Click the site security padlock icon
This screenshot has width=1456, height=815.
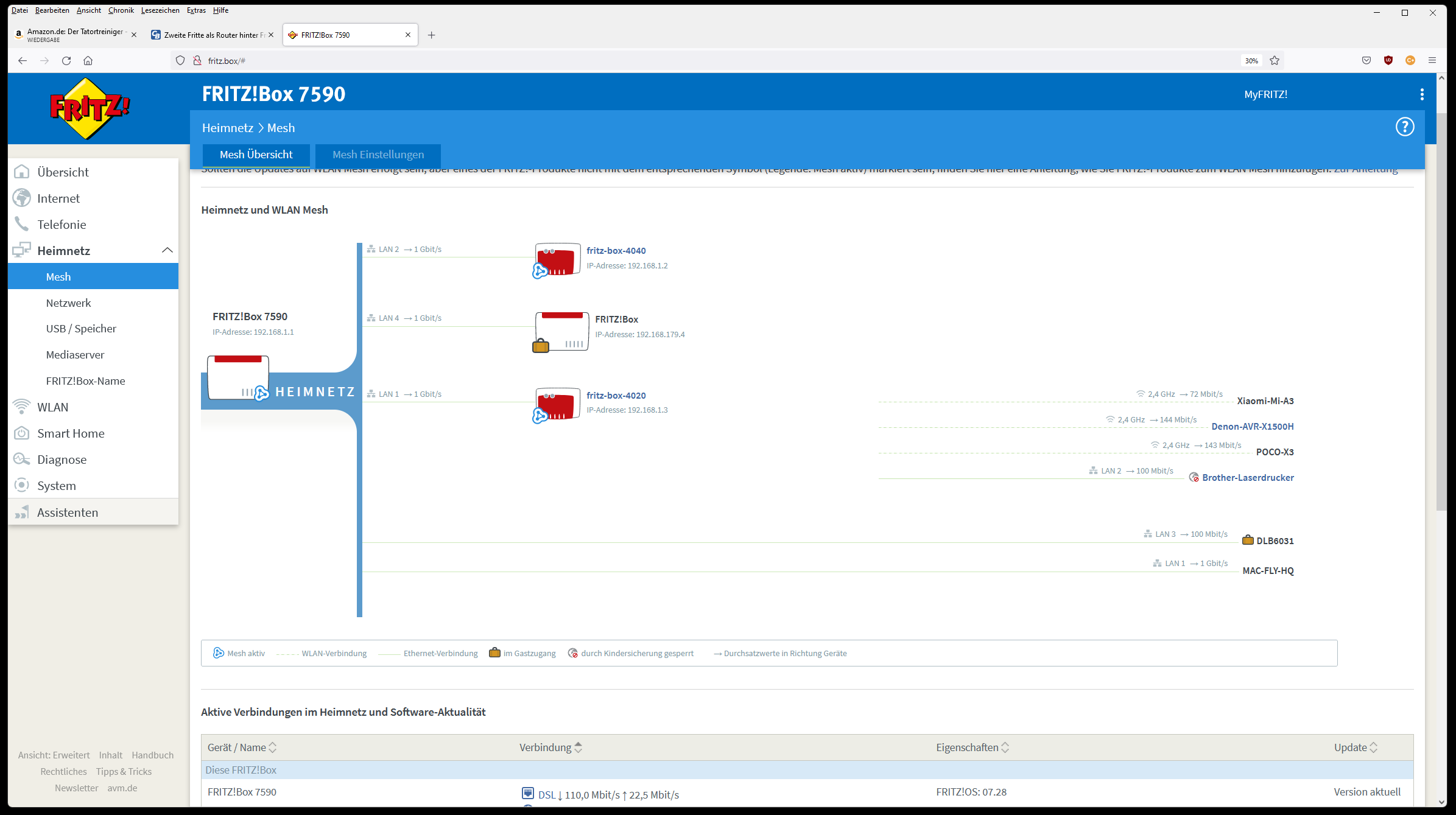point(197,61)
